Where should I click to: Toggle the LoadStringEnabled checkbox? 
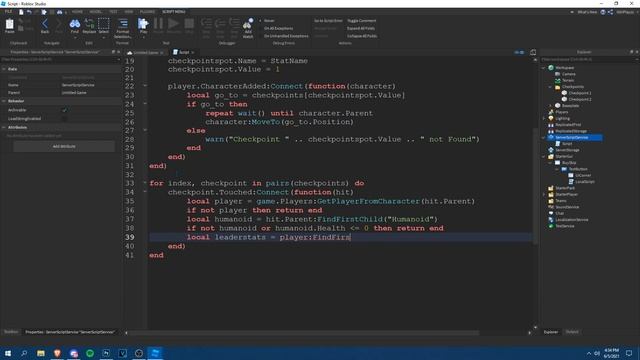click(x=64, y=119)
